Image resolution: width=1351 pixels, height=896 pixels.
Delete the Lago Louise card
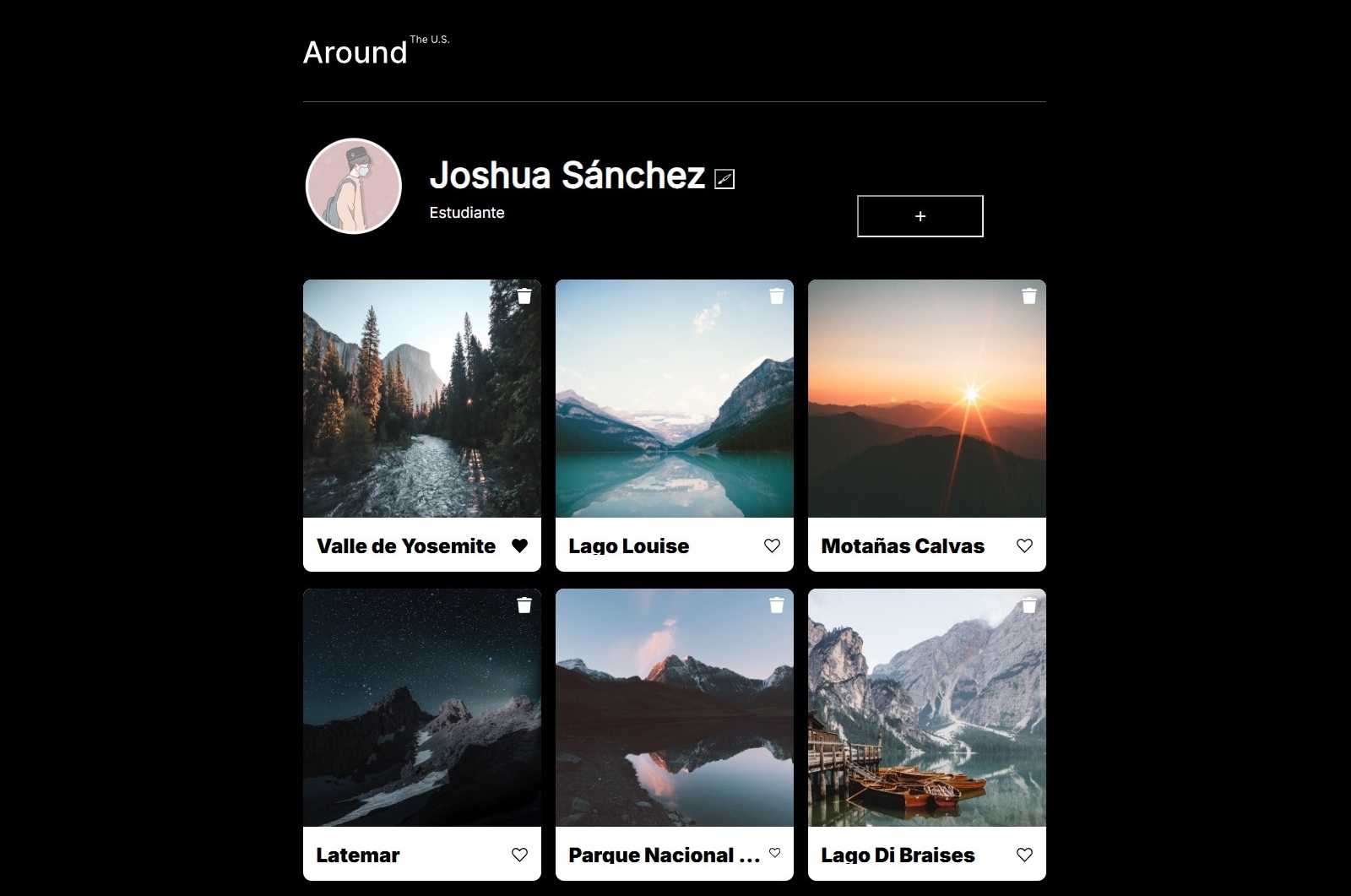point(777,296)
